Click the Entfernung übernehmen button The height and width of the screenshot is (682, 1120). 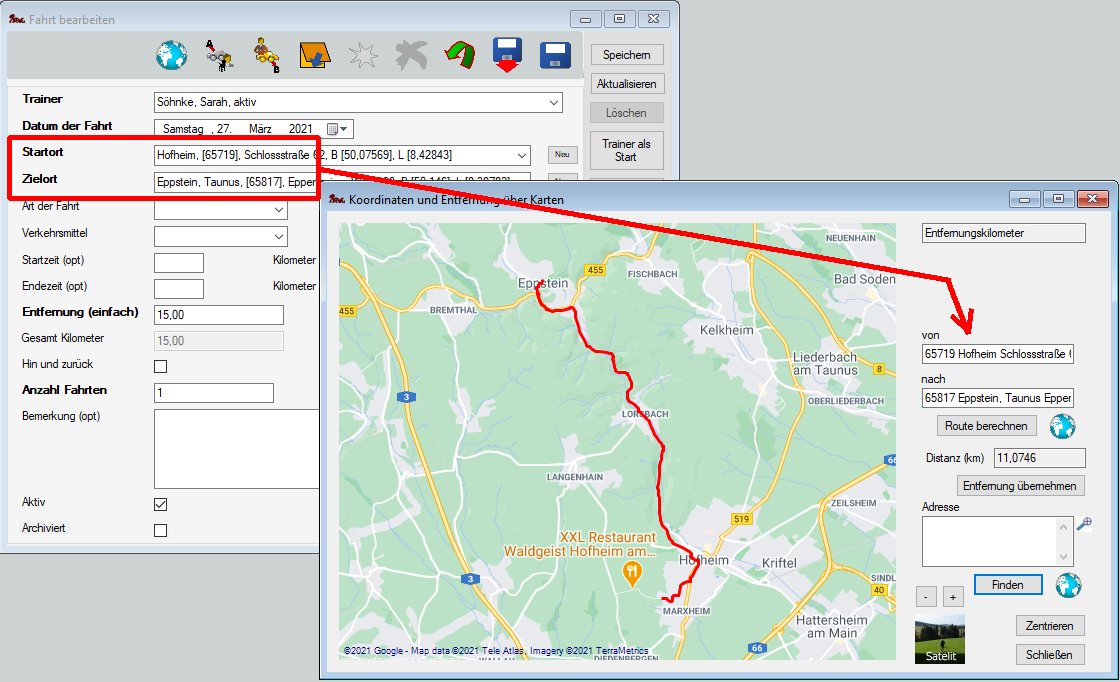1020,486
